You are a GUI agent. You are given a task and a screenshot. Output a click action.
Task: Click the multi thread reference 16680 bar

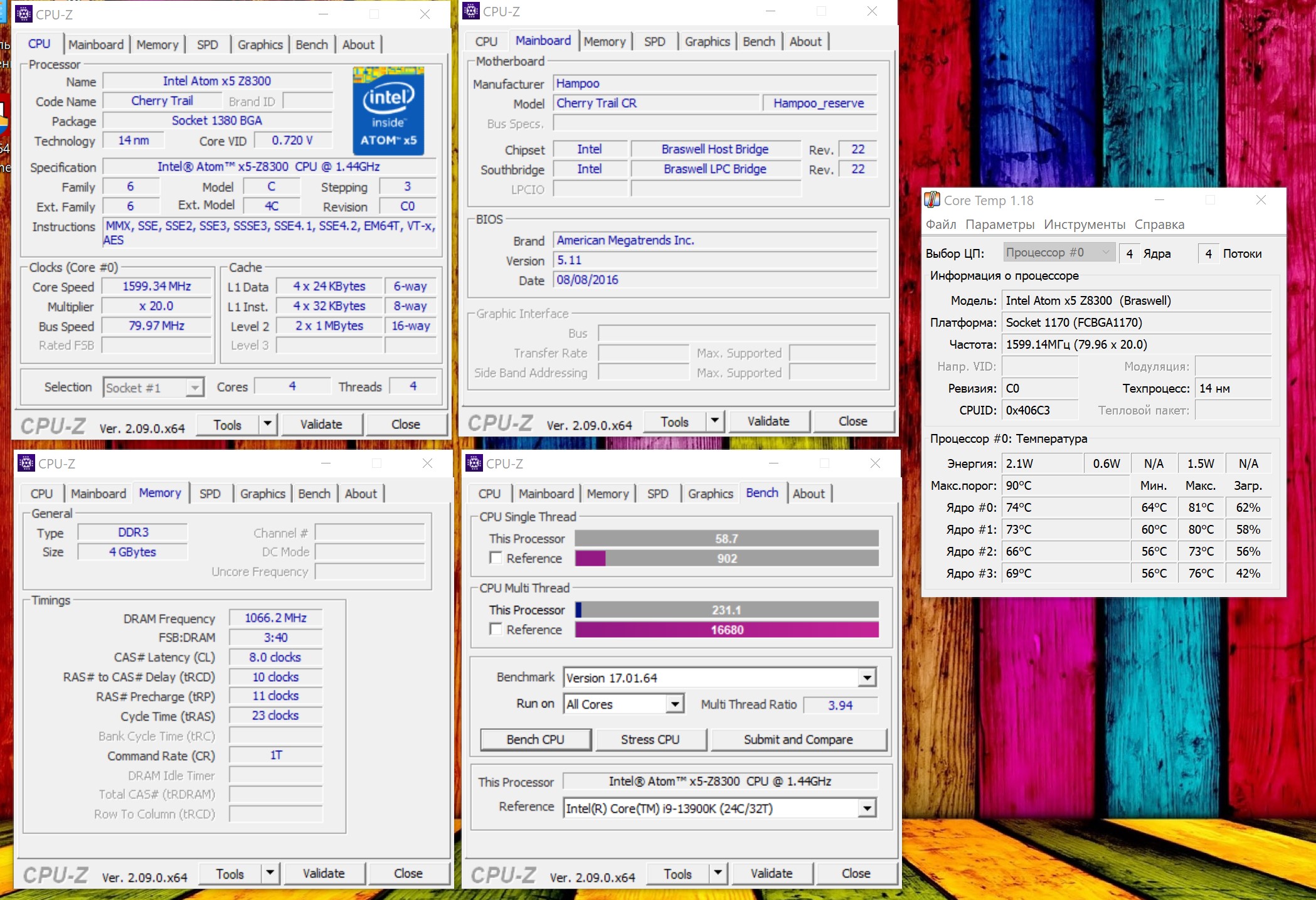click(x=726, y=630)
